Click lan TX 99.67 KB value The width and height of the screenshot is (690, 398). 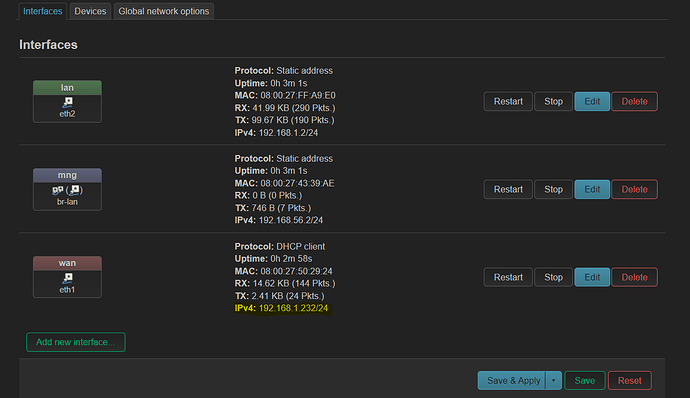coord(293,120)
